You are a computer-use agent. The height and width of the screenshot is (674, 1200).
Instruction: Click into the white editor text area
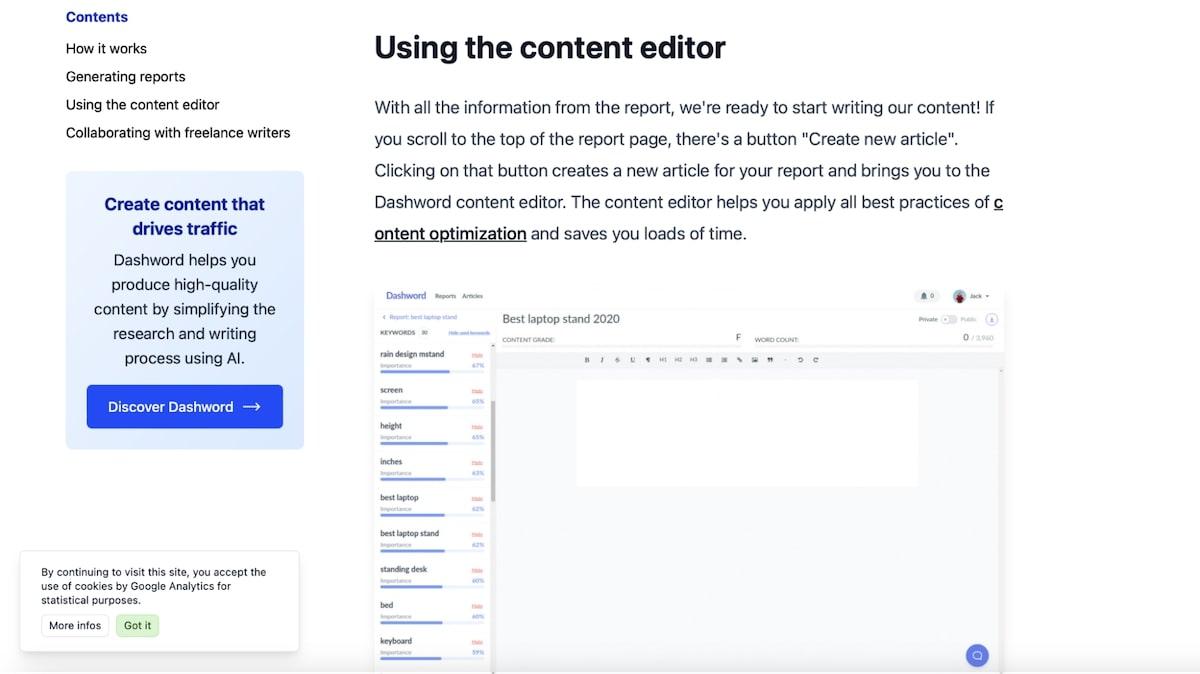(x=747, y=433)
